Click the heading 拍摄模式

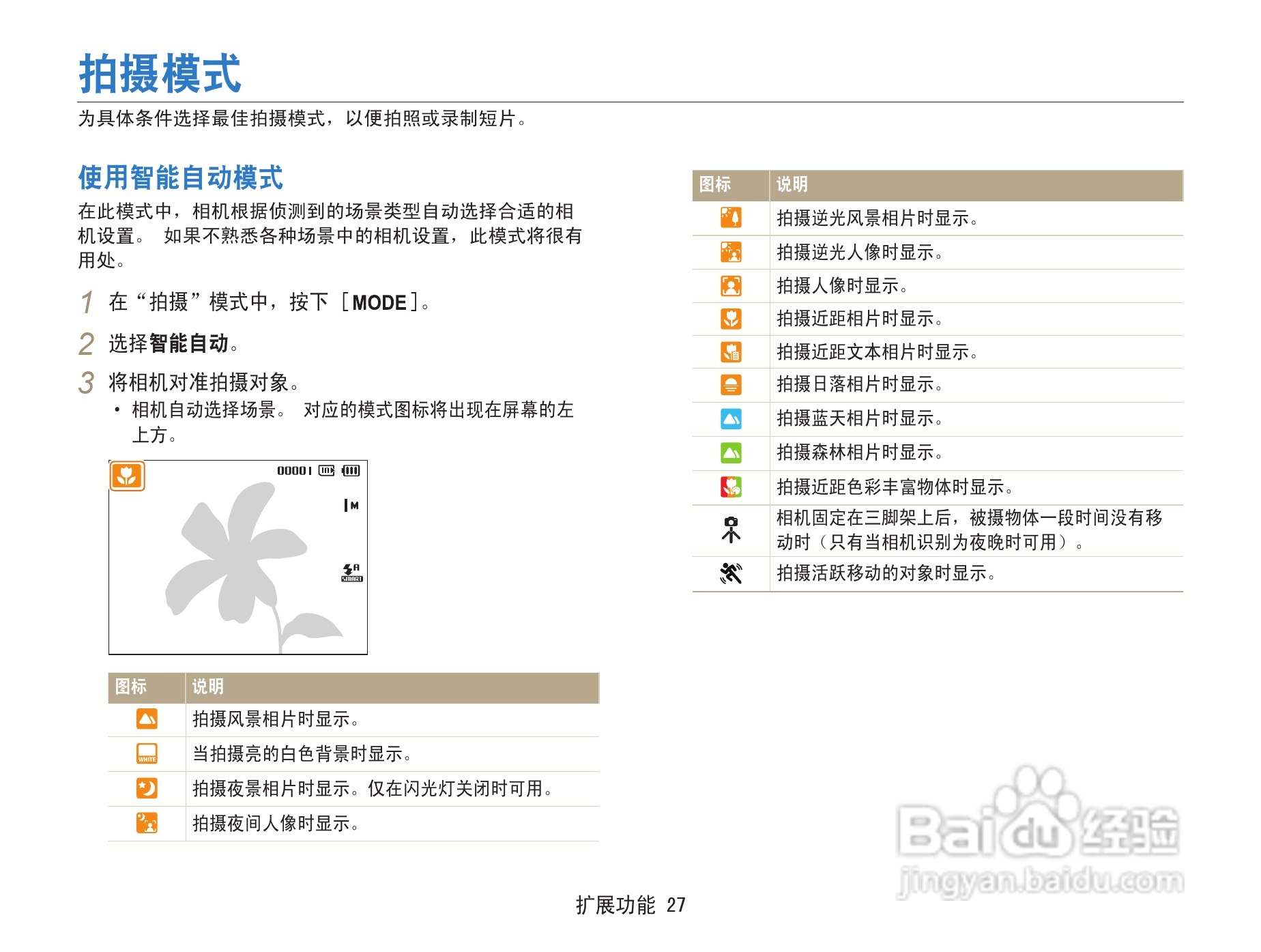160,74
